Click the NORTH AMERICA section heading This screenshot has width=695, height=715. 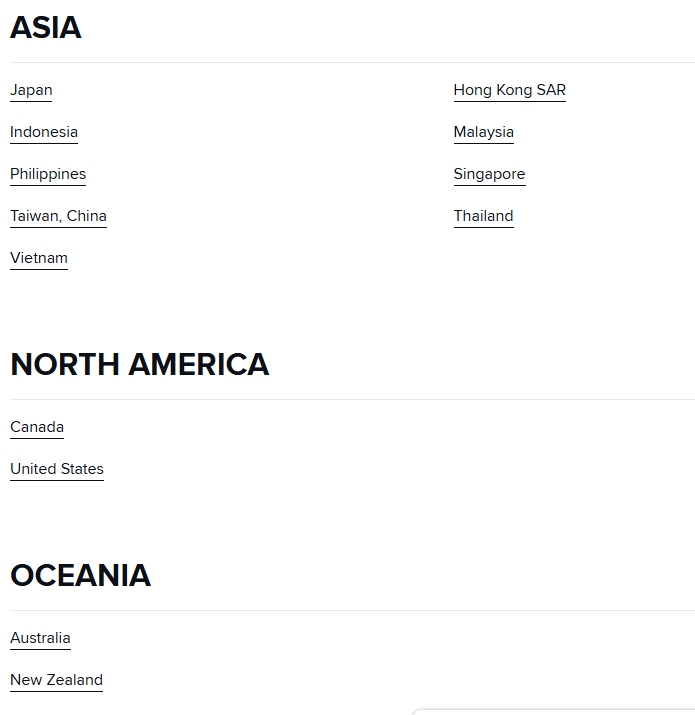pyautogui.click(x=139, y=365)
